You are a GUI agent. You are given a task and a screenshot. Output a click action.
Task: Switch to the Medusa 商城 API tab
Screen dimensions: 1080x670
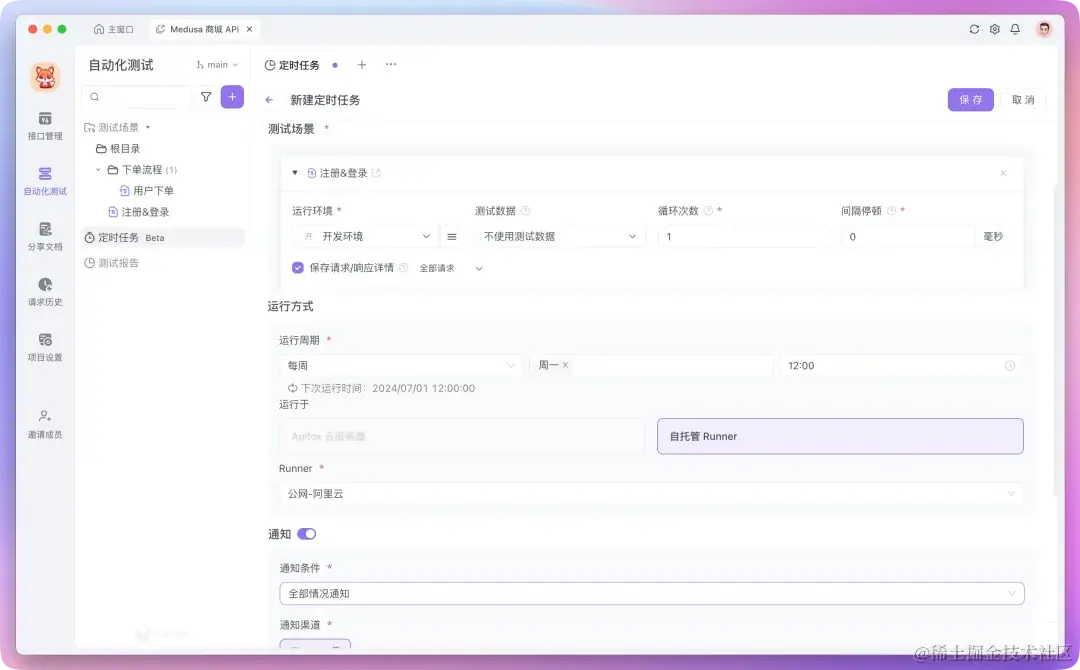pyautogui.click(x=203, y=29)
